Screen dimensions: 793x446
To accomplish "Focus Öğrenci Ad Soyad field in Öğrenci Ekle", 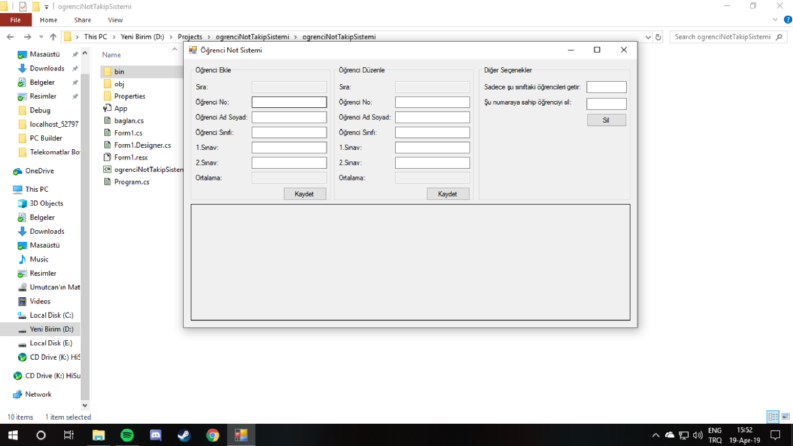I will click(x=289, y=117).
